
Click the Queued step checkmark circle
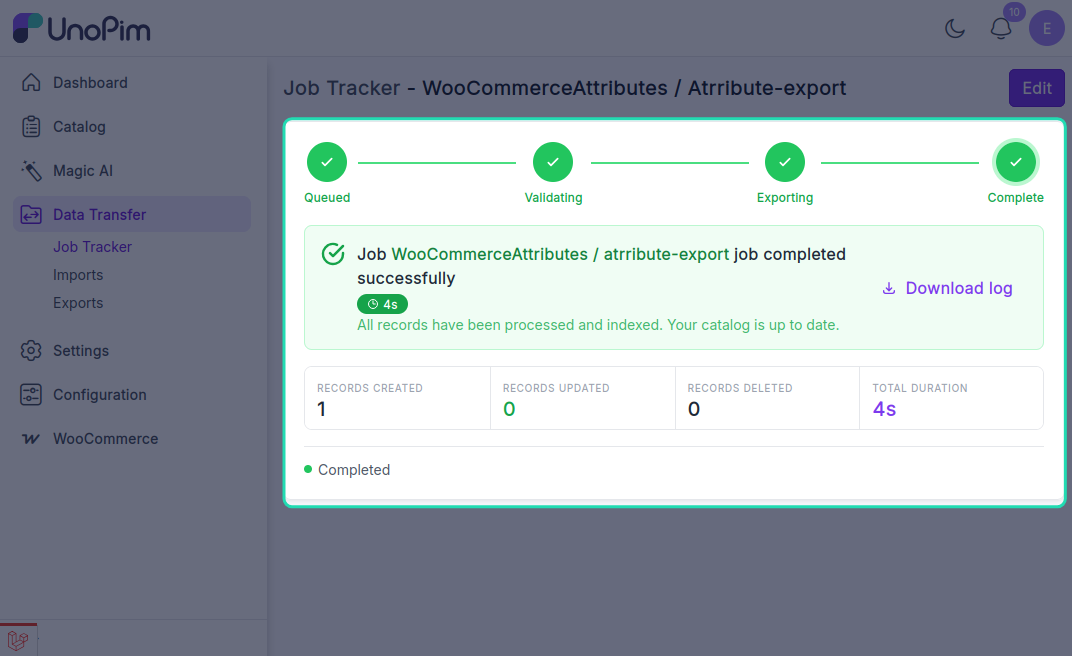327,162
